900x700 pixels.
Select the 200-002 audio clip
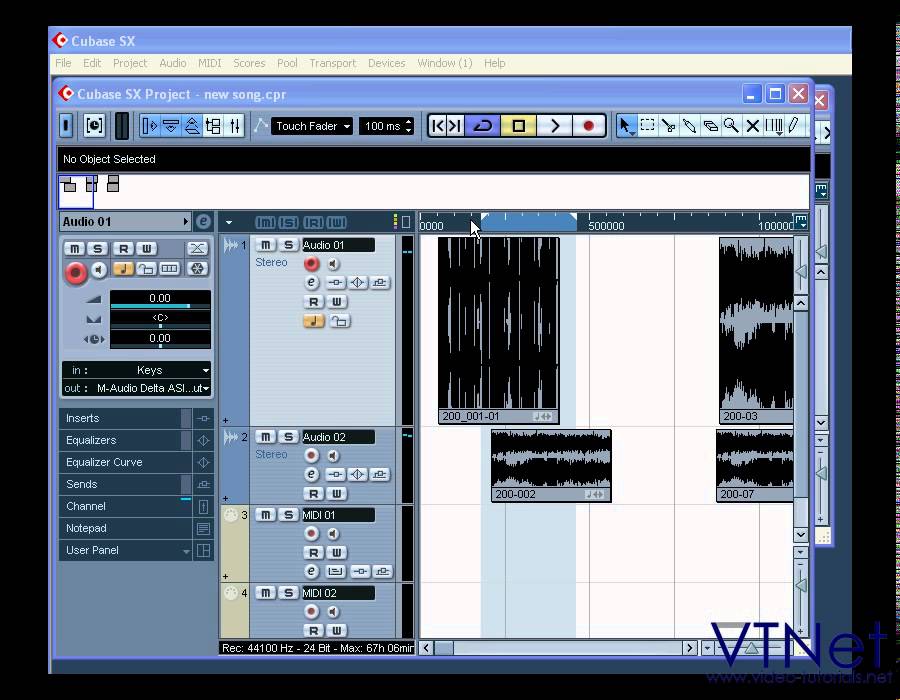[551, 465]
